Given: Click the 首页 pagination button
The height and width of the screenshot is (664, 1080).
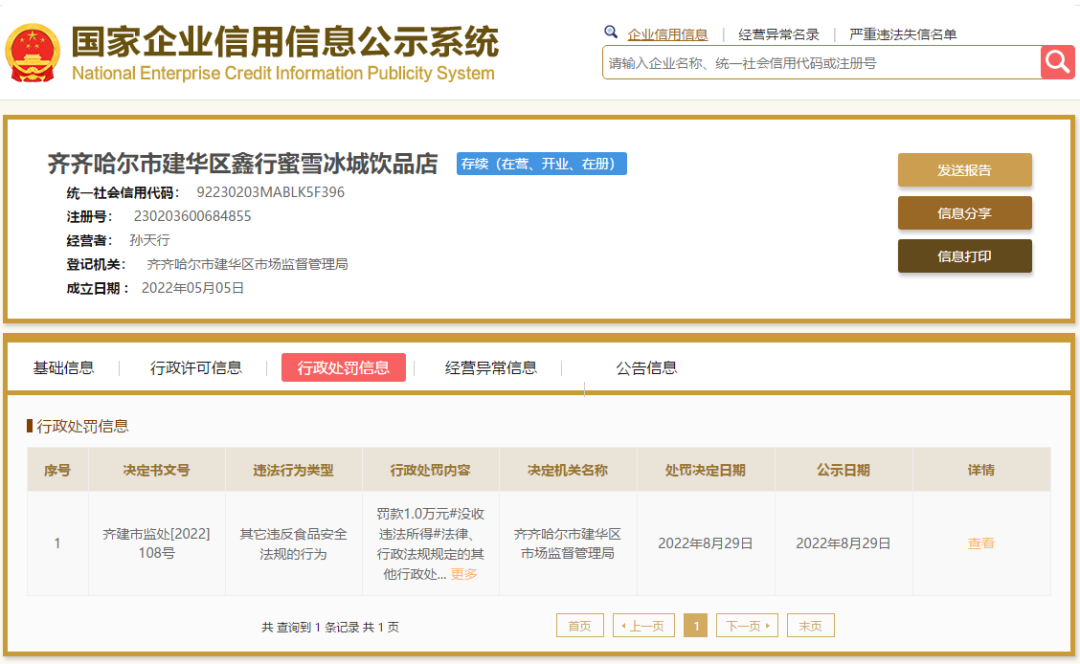Looking at the screenshot, I should coord(579,625).
